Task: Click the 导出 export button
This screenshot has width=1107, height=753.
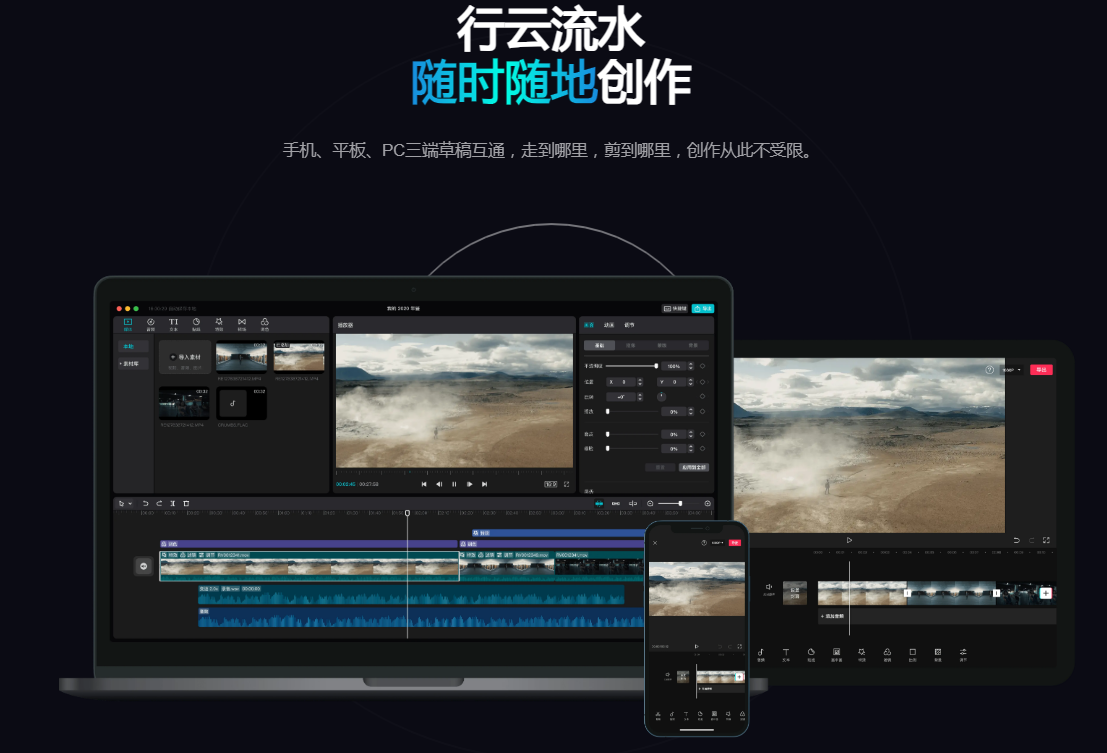Action: click(x=703, y=308)
